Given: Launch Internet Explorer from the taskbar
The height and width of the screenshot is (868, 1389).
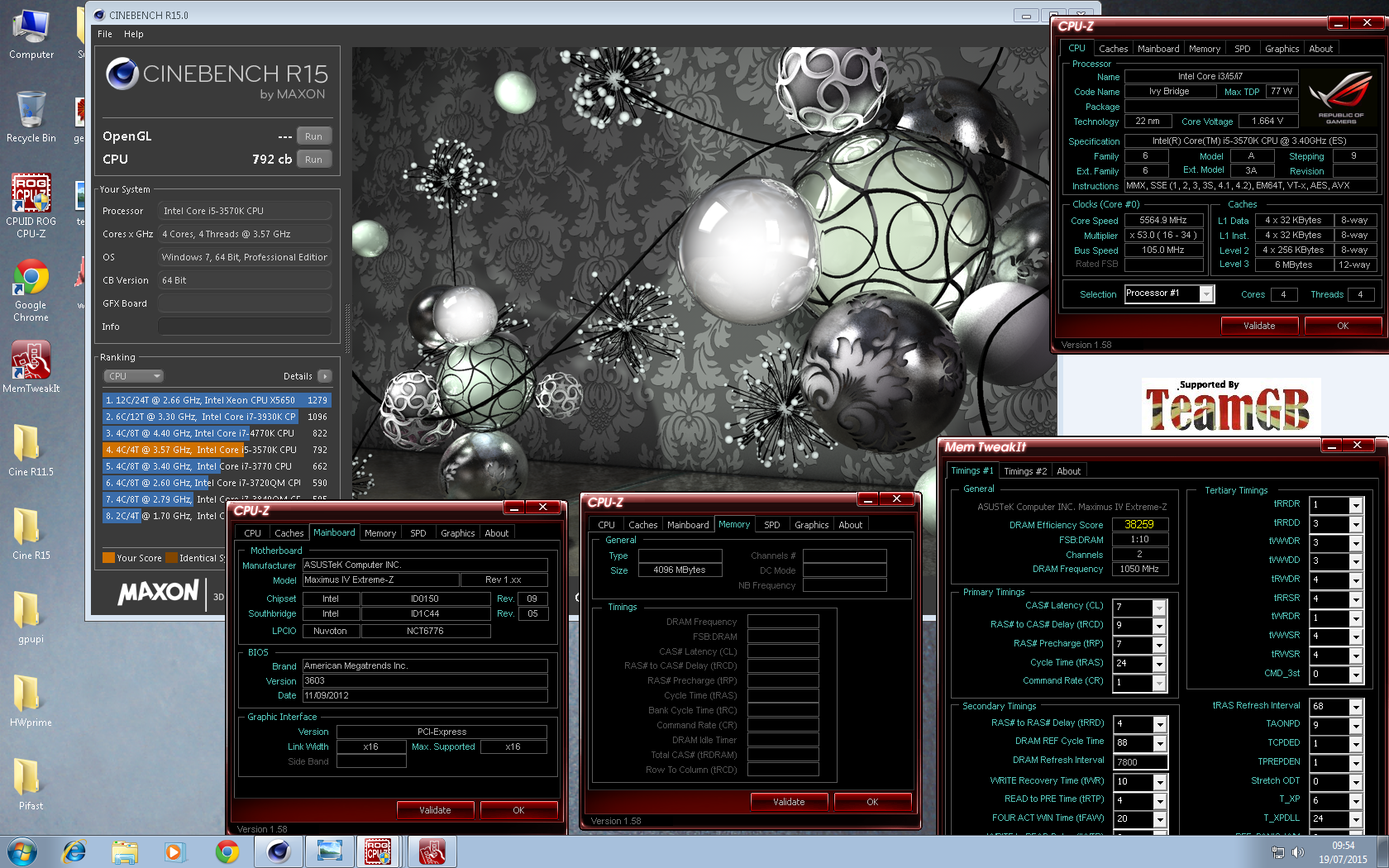Looking at the screenshot, I should (74, 851).
